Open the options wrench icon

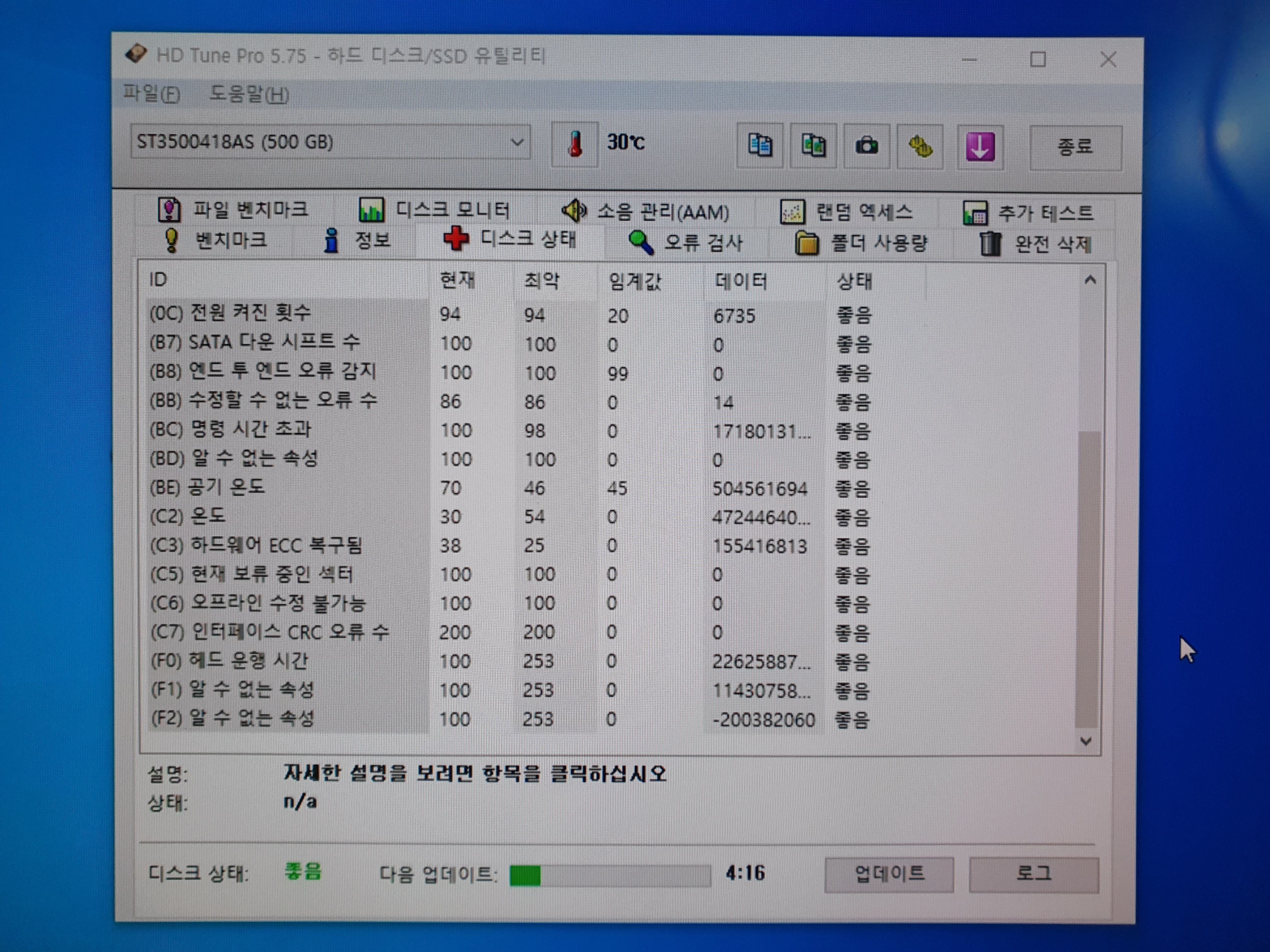pos(920,146)
